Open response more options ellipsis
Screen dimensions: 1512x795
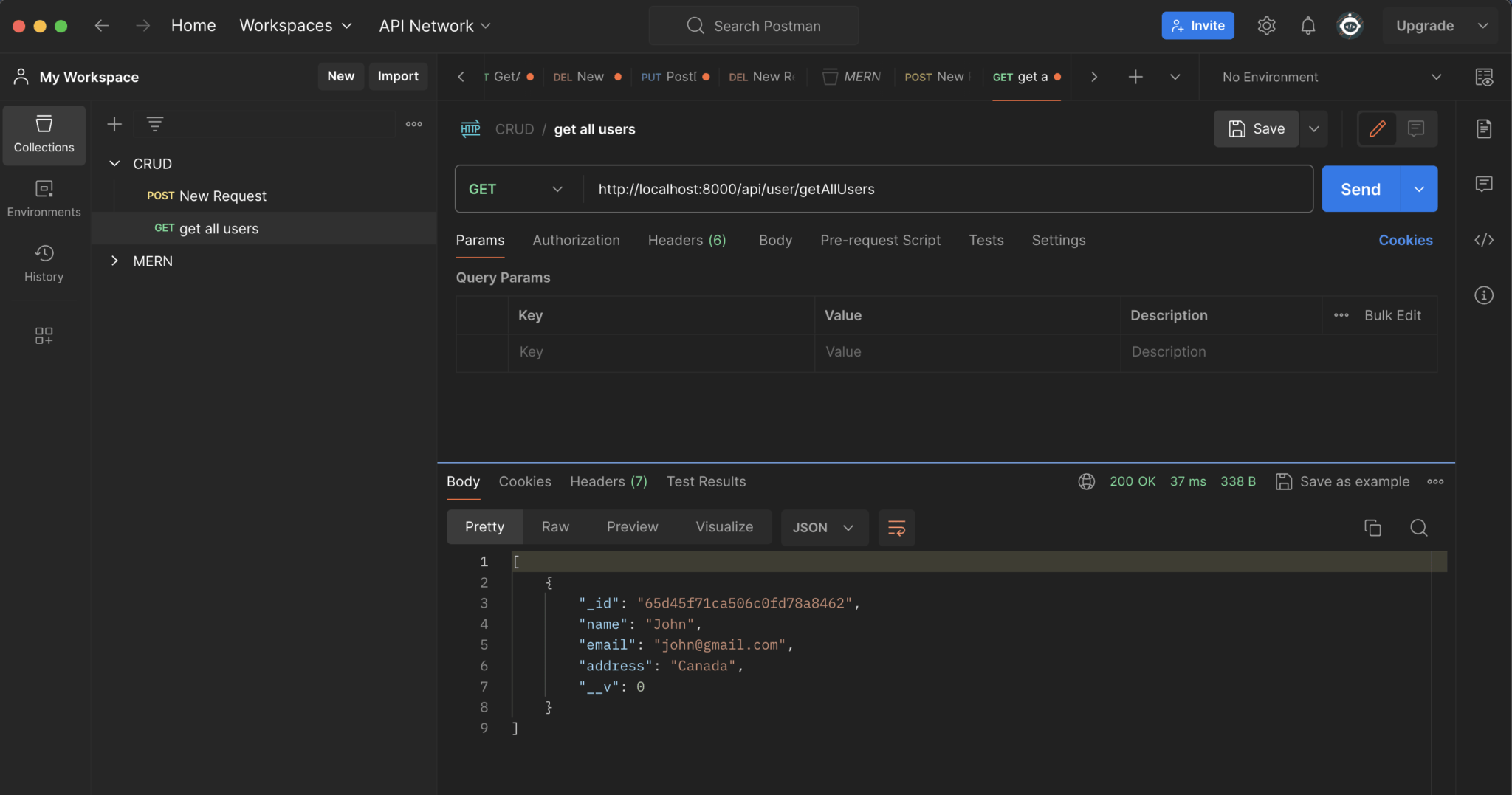point(1435,481)
